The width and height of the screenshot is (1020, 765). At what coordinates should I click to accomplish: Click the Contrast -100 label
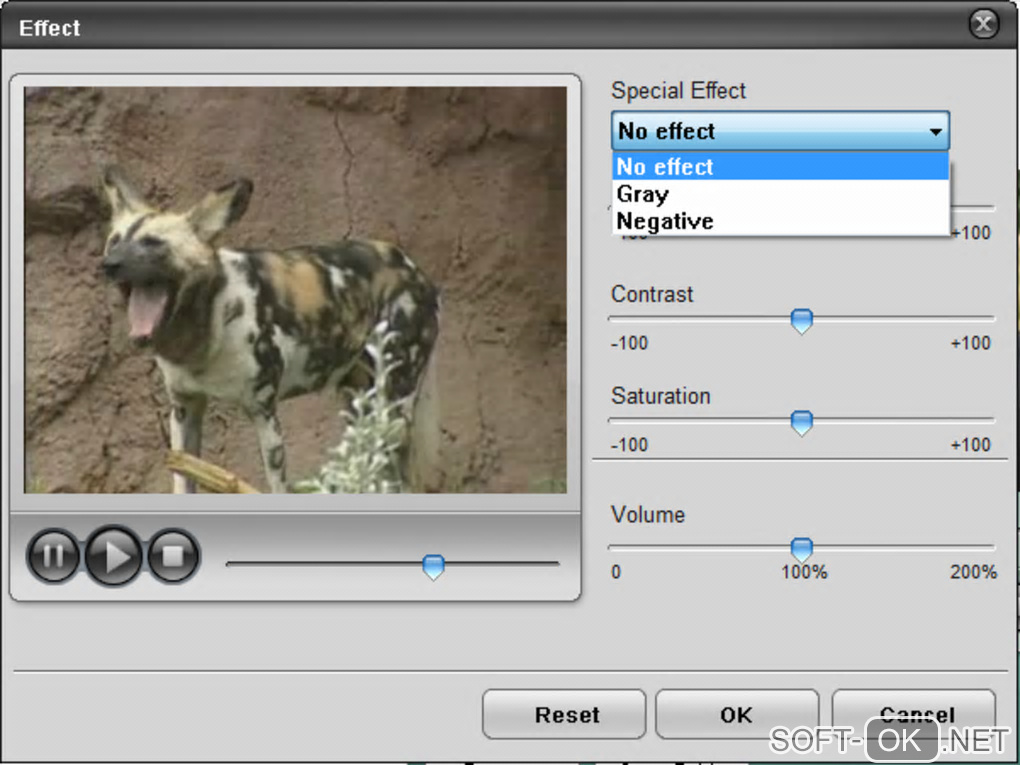(630, 343)
